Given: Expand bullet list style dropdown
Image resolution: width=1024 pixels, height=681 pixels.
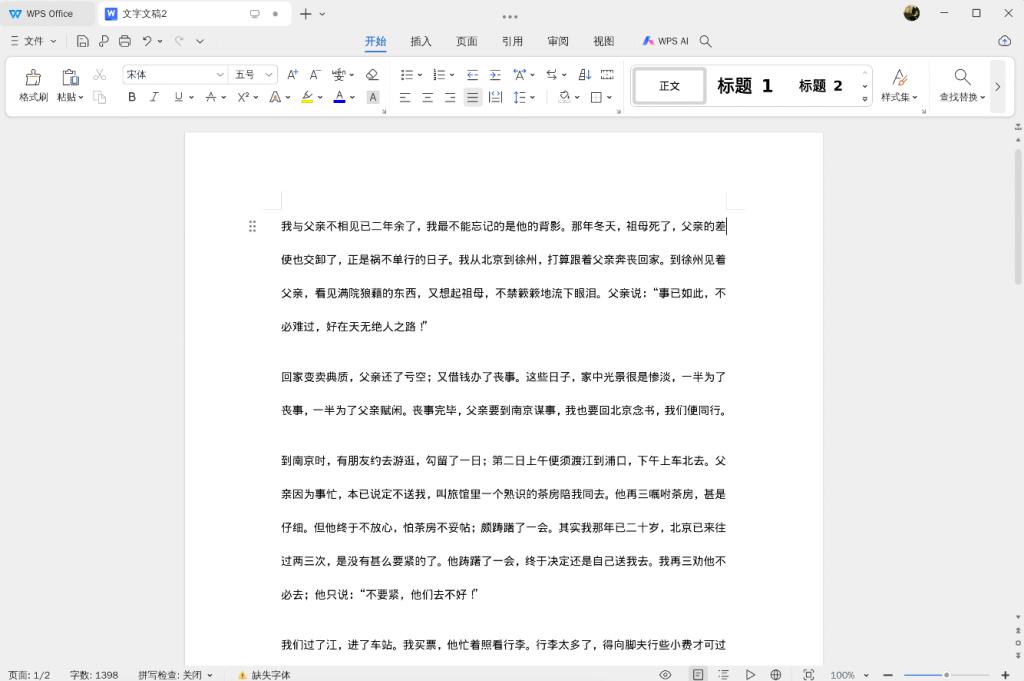Looking at the screenshot, I should point(420,75).
